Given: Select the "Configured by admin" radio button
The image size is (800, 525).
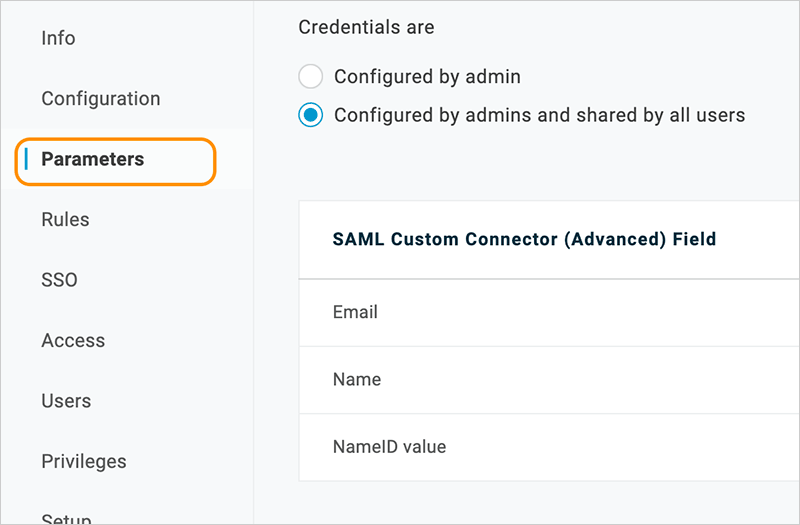Looking at the screenshot, I should (x=311, y=76).
